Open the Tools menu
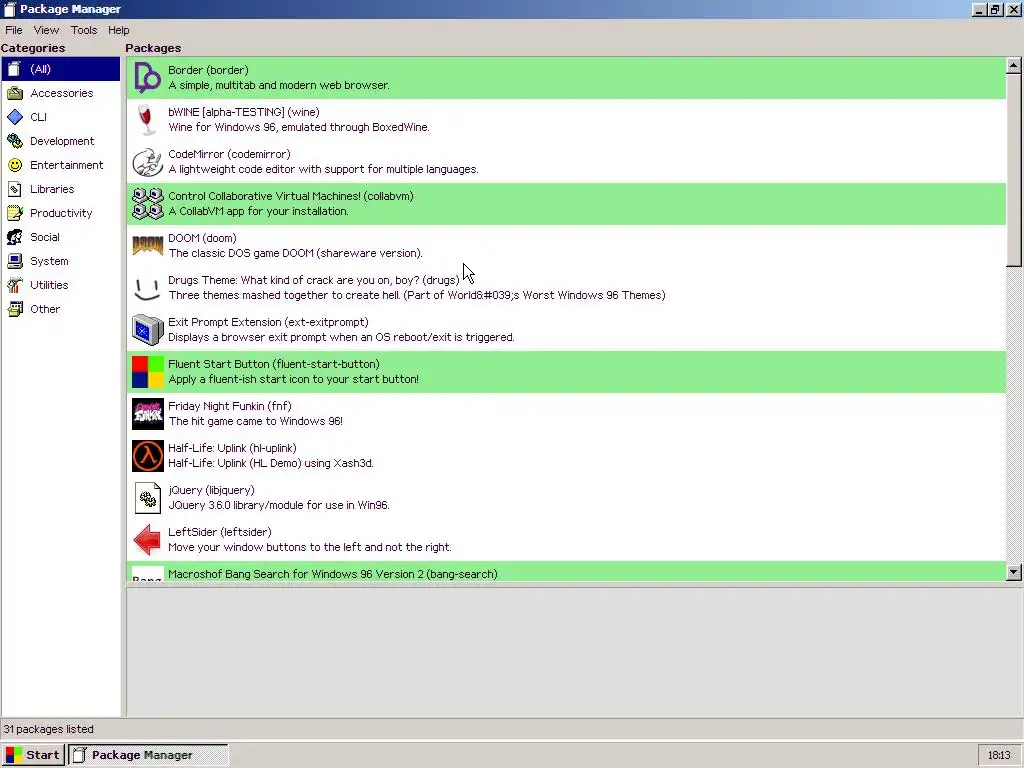 click(x=84, y=30)
